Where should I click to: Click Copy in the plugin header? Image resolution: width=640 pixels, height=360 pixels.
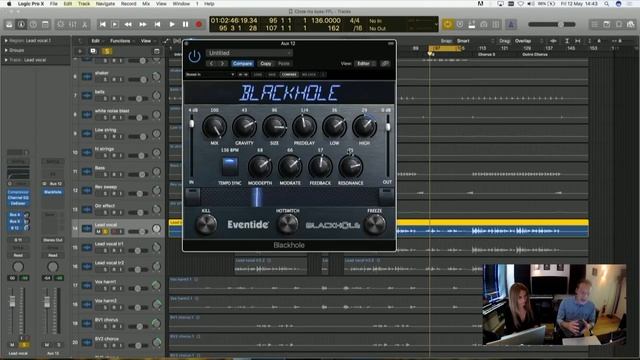pos(266,64)
